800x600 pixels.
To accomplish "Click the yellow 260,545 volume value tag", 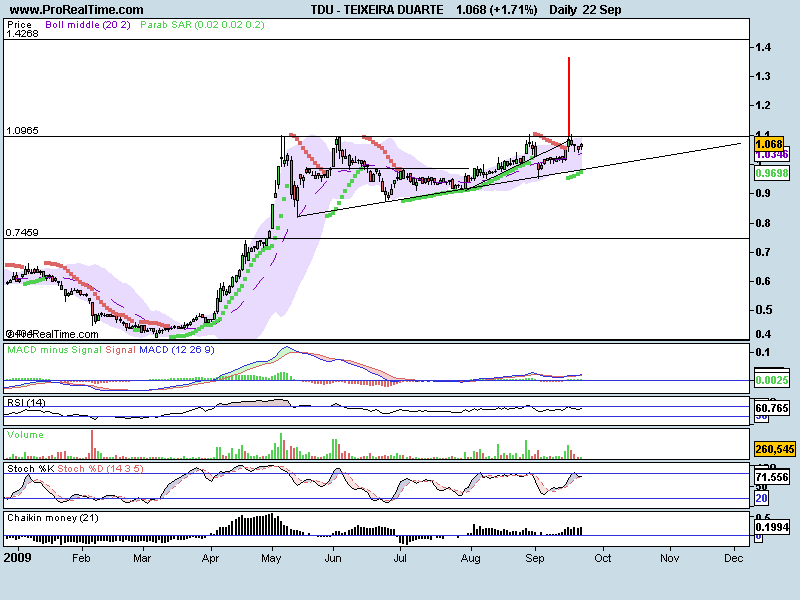I will pyautogui.click(x=774, y=449).
